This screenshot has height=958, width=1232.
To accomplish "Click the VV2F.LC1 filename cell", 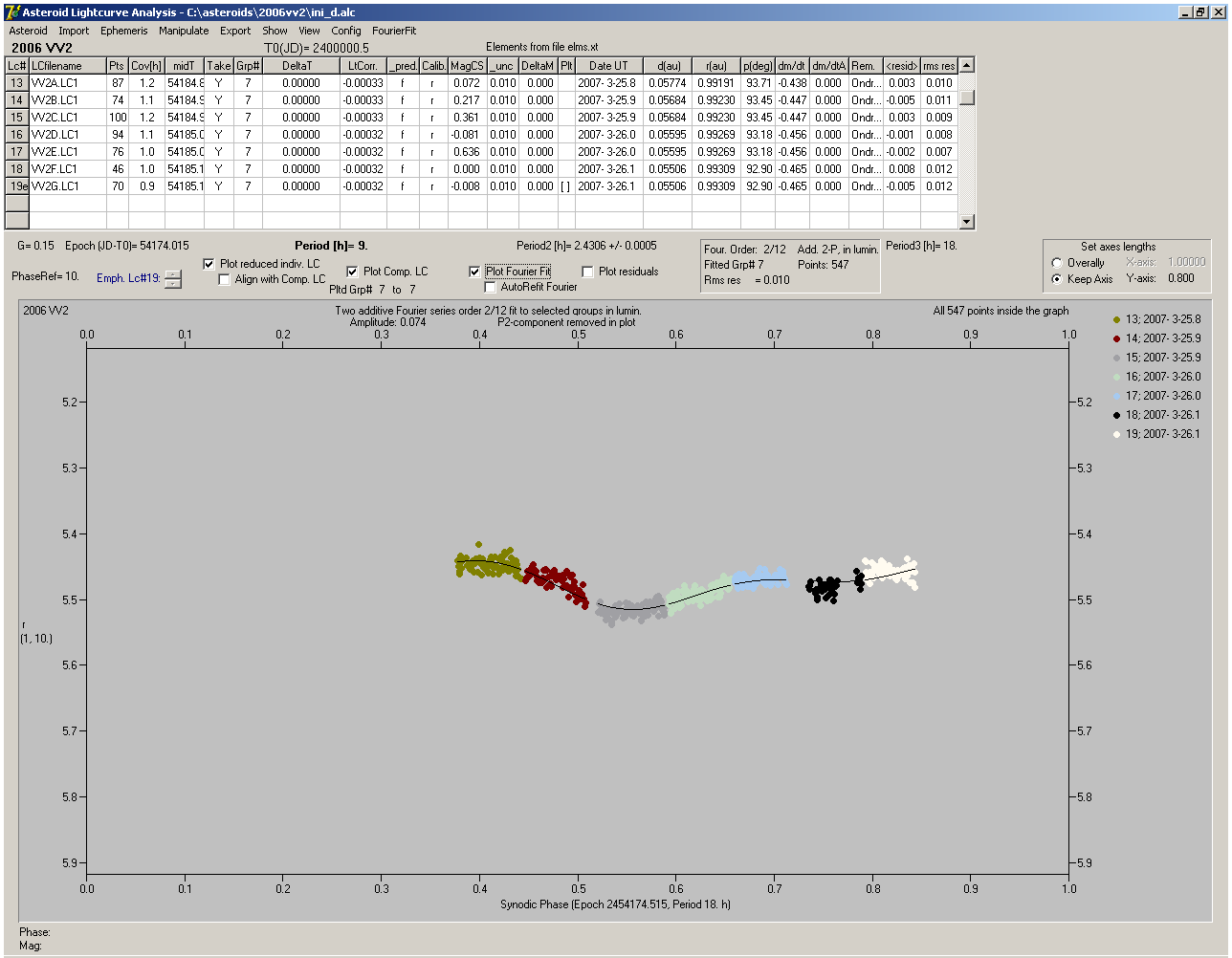I will tap(67, 169).
